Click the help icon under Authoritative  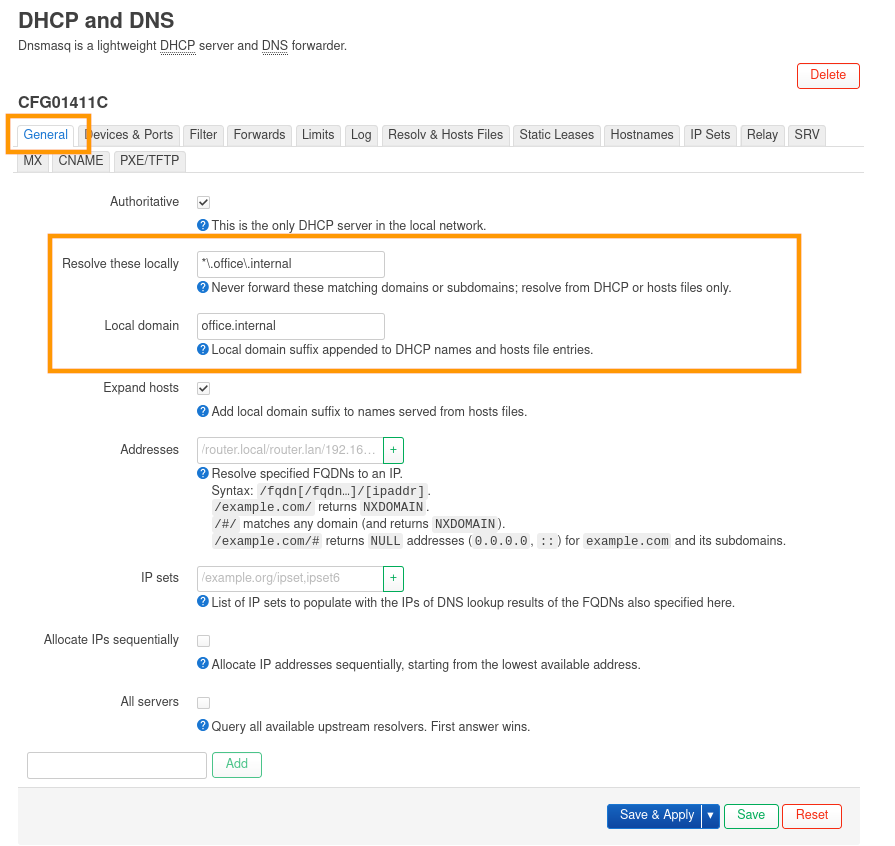pyautogui.click(x=203, y=226)
